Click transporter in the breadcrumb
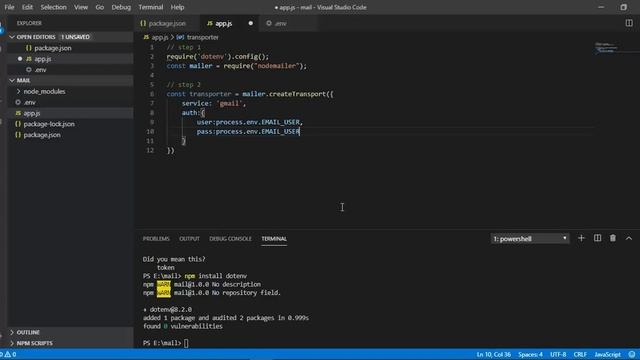The width and height of the screenshot is (640, 360). pyautogui.click(x=202, y=37)
